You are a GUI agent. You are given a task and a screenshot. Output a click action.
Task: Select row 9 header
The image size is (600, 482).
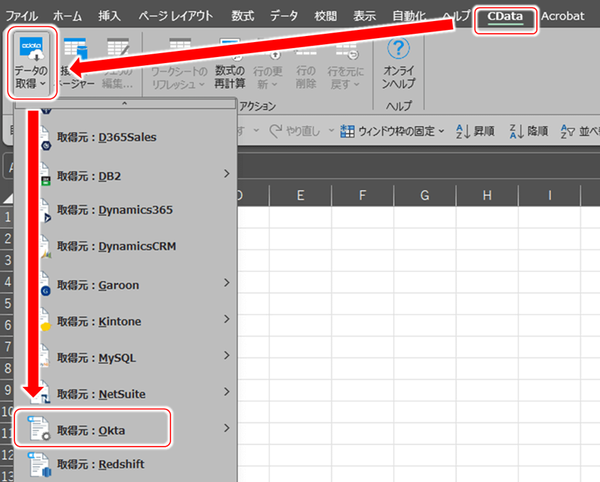[x=7, y=390]
